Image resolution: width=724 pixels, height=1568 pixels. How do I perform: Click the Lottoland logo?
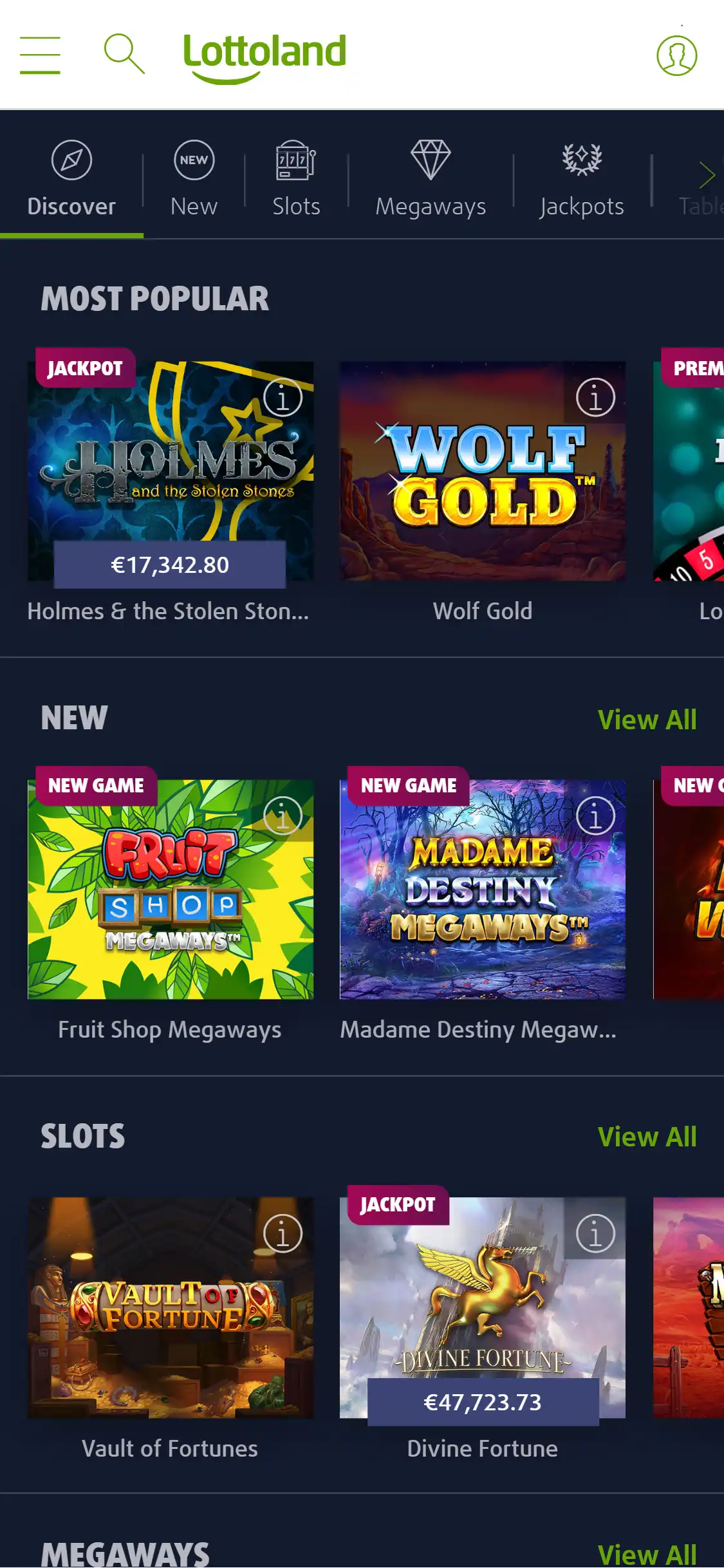click(x=265, y=58)
